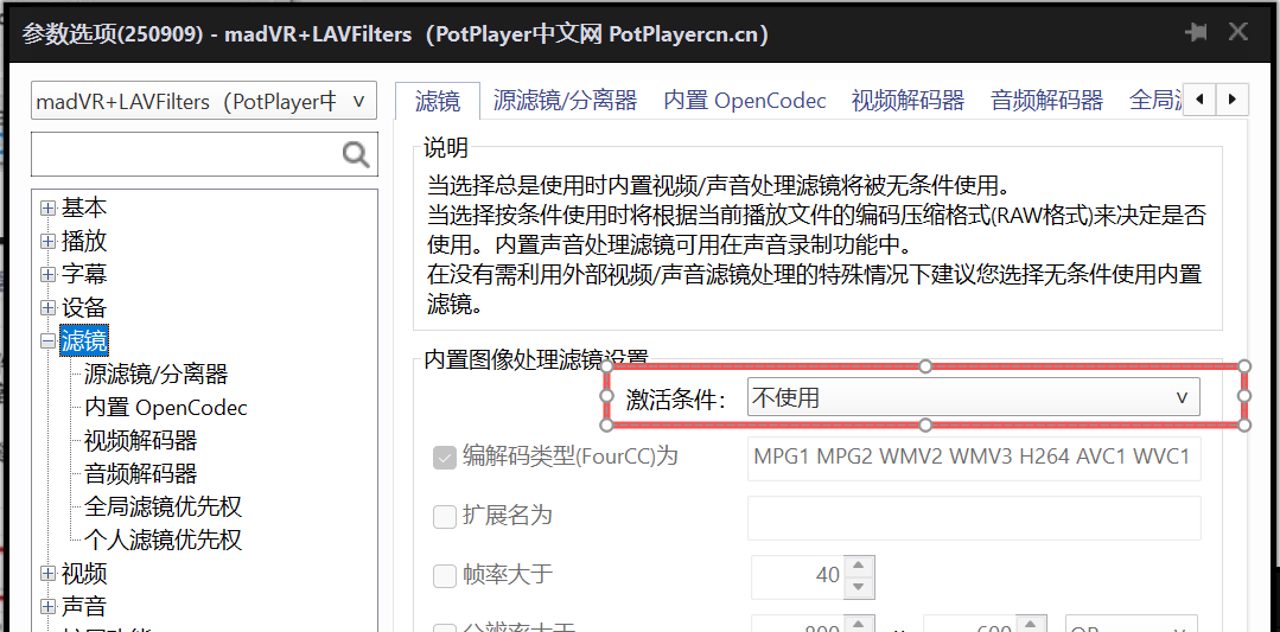This screenshot has width=1280, height=632.
Task: Select 源滤镜/分离器 in the tree
Action: 156,374
